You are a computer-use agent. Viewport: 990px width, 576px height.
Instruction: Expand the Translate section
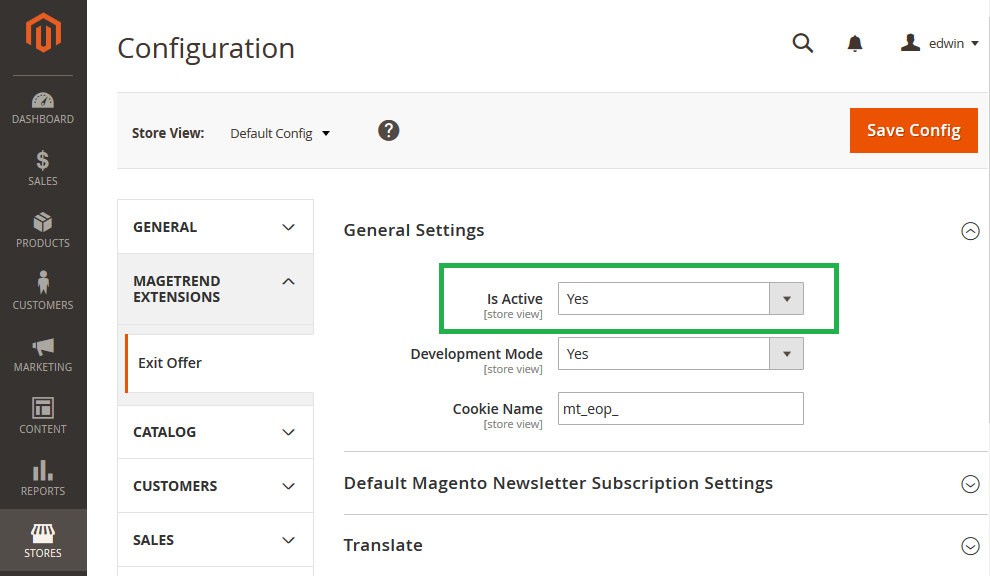click(x=970, y=546)
